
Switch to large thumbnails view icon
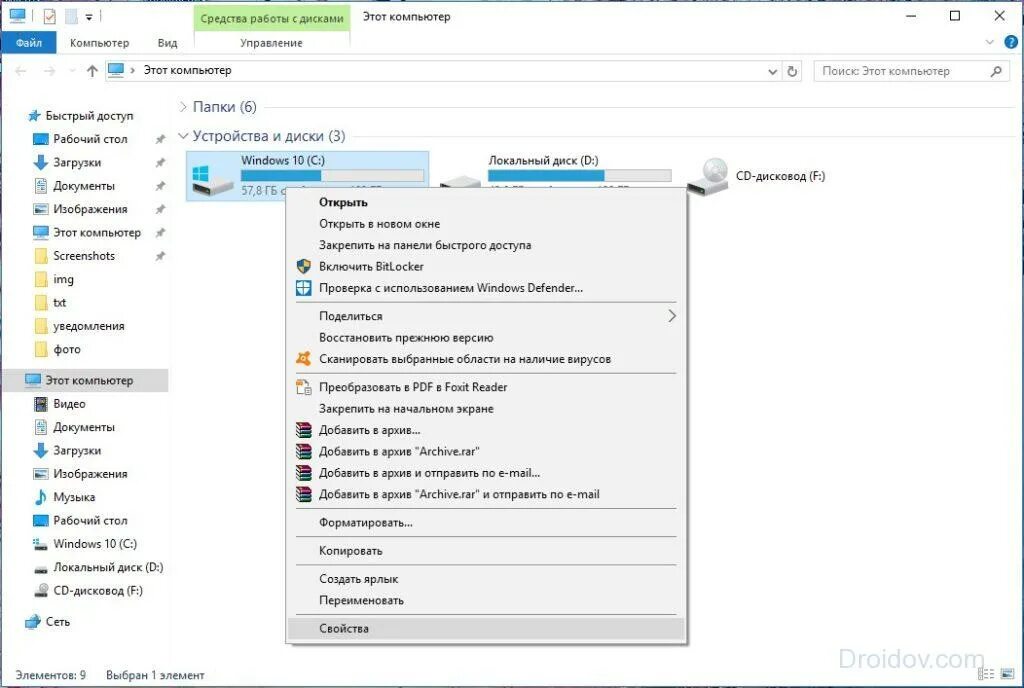coord(1007,674)
